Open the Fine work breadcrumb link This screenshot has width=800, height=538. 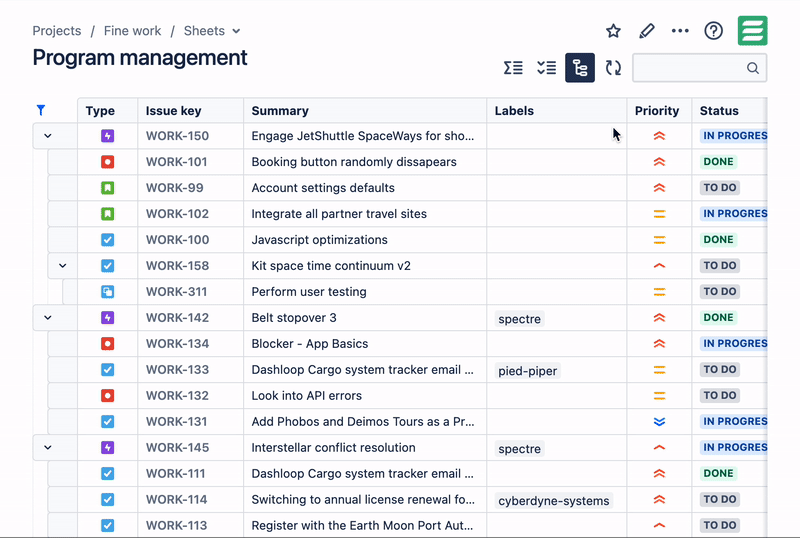pyautogui.click(x=132, y=31)
